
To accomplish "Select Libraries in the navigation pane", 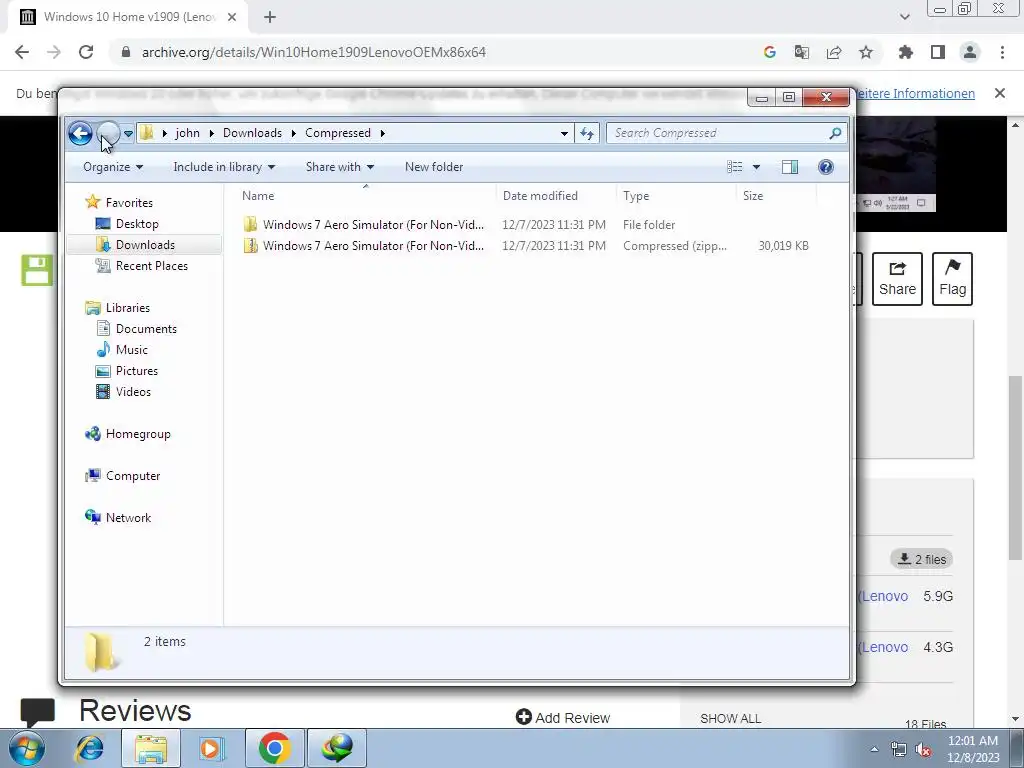I will coord(128,308).
